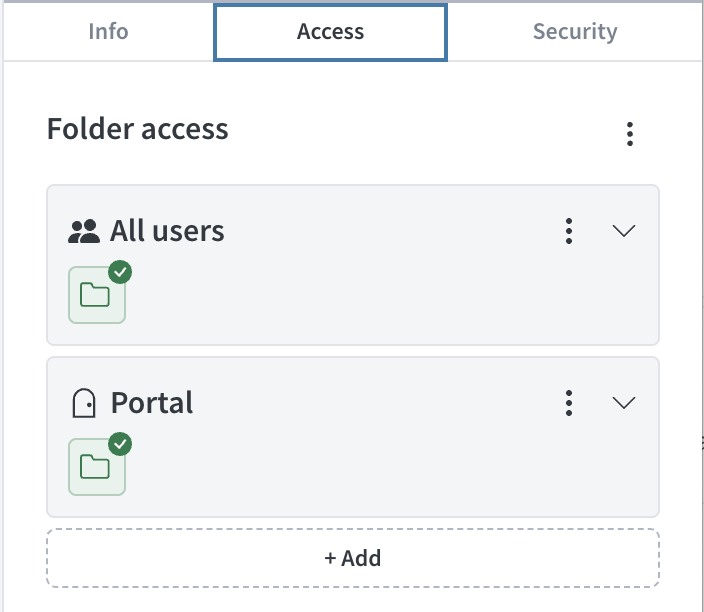The height and width of the screenshot is (612, 704).
Task: Toggle the green checkmark badge under Portal
Action: click(x=120, y=444)
